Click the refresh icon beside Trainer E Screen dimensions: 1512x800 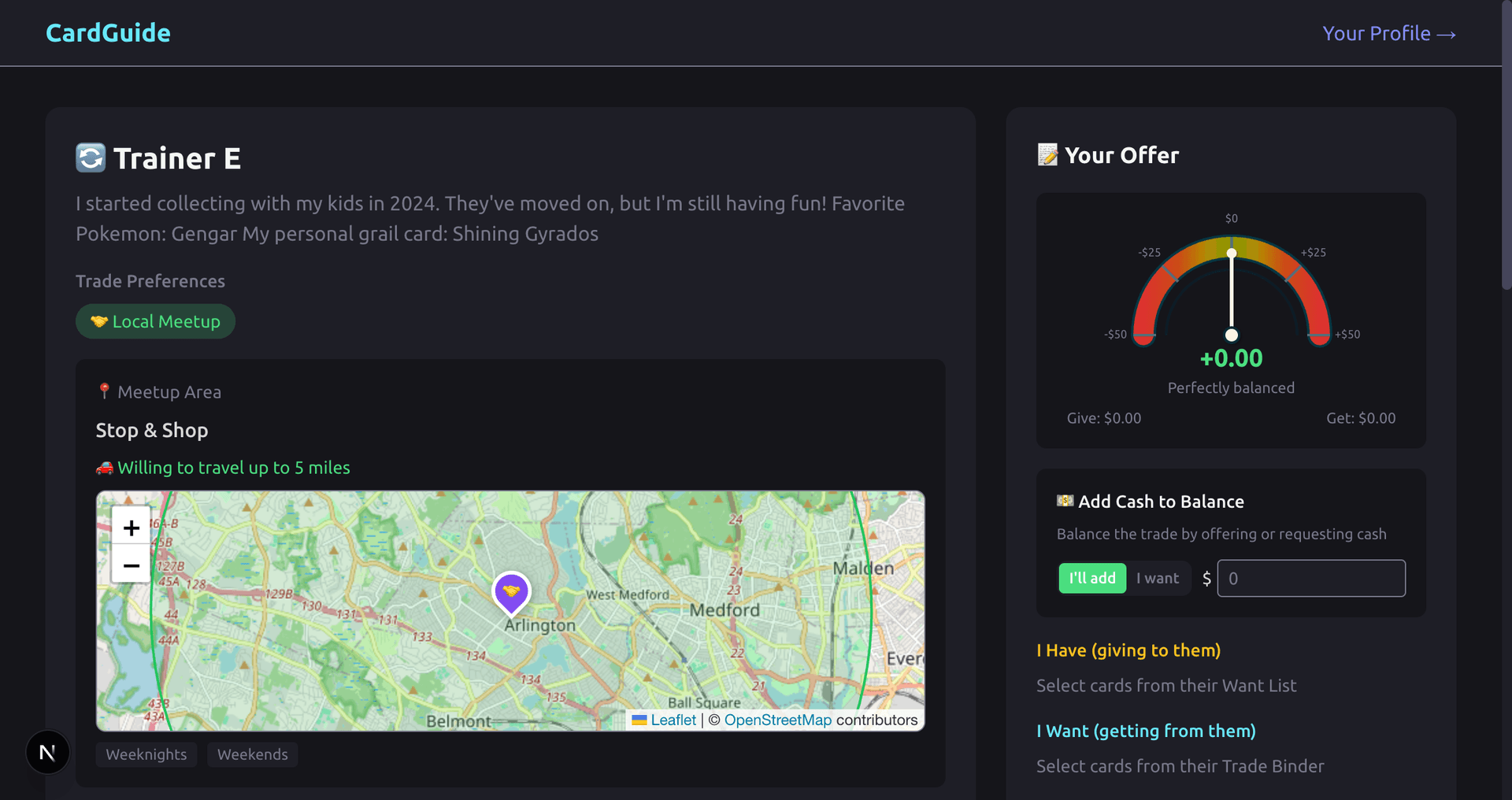(91, 157)
